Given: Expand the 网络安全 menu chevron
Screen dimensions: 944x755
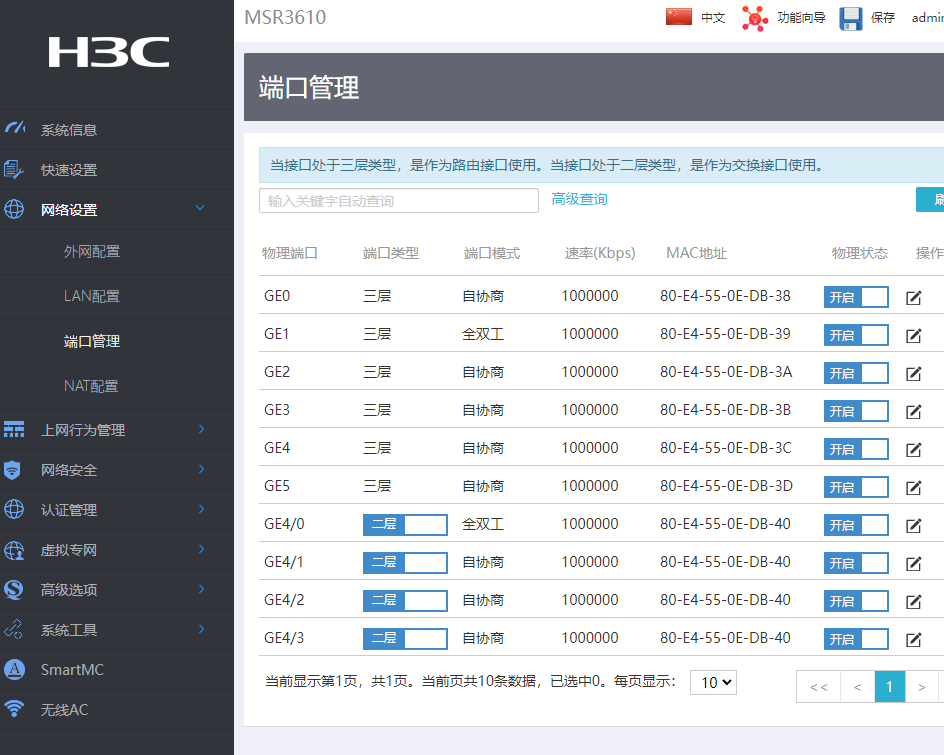Looking at the screenshot, I should coord(202,468).
